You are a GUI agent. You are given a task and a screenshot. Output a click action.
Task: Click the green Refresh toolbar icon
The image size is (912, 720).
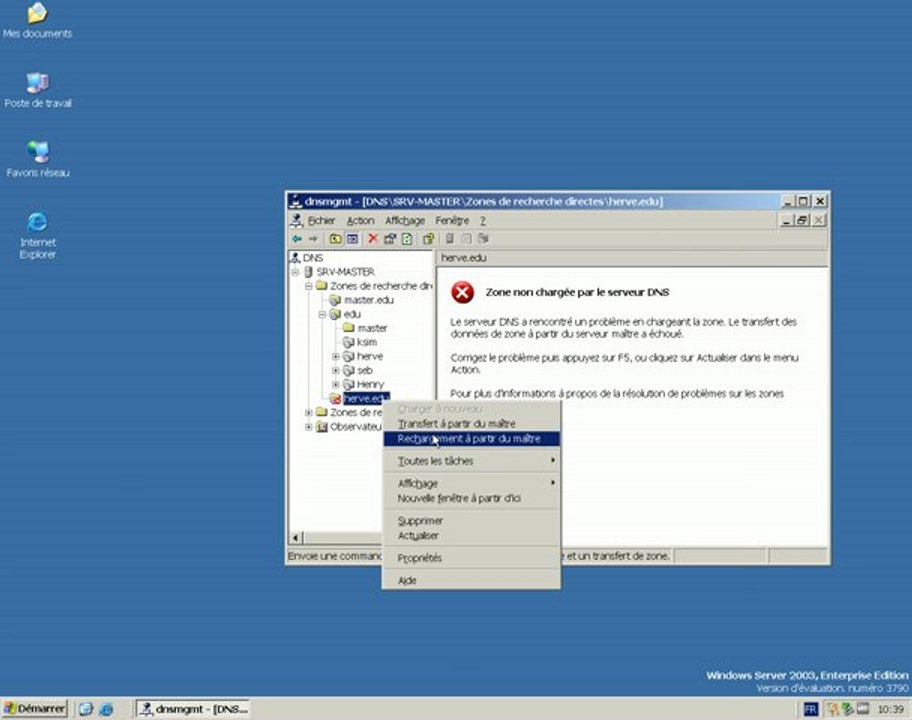pos(407,239)
